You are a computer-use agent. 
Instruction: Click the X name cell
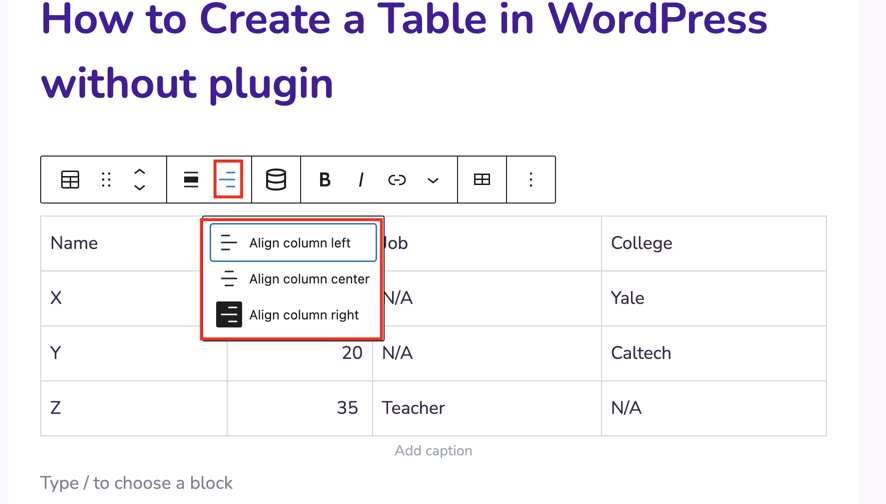133,298
